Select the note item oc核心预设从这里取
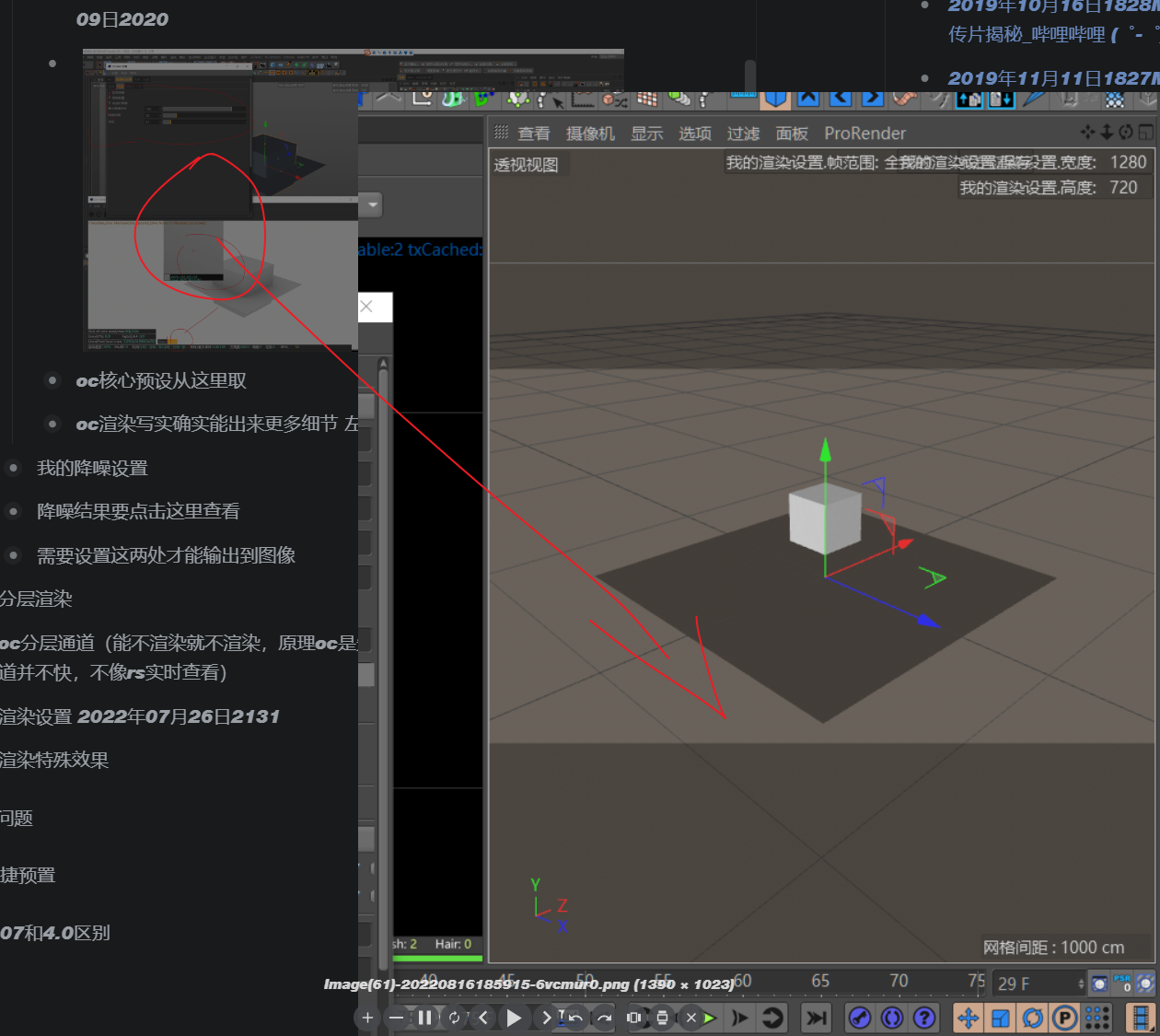 click(161, 380)
